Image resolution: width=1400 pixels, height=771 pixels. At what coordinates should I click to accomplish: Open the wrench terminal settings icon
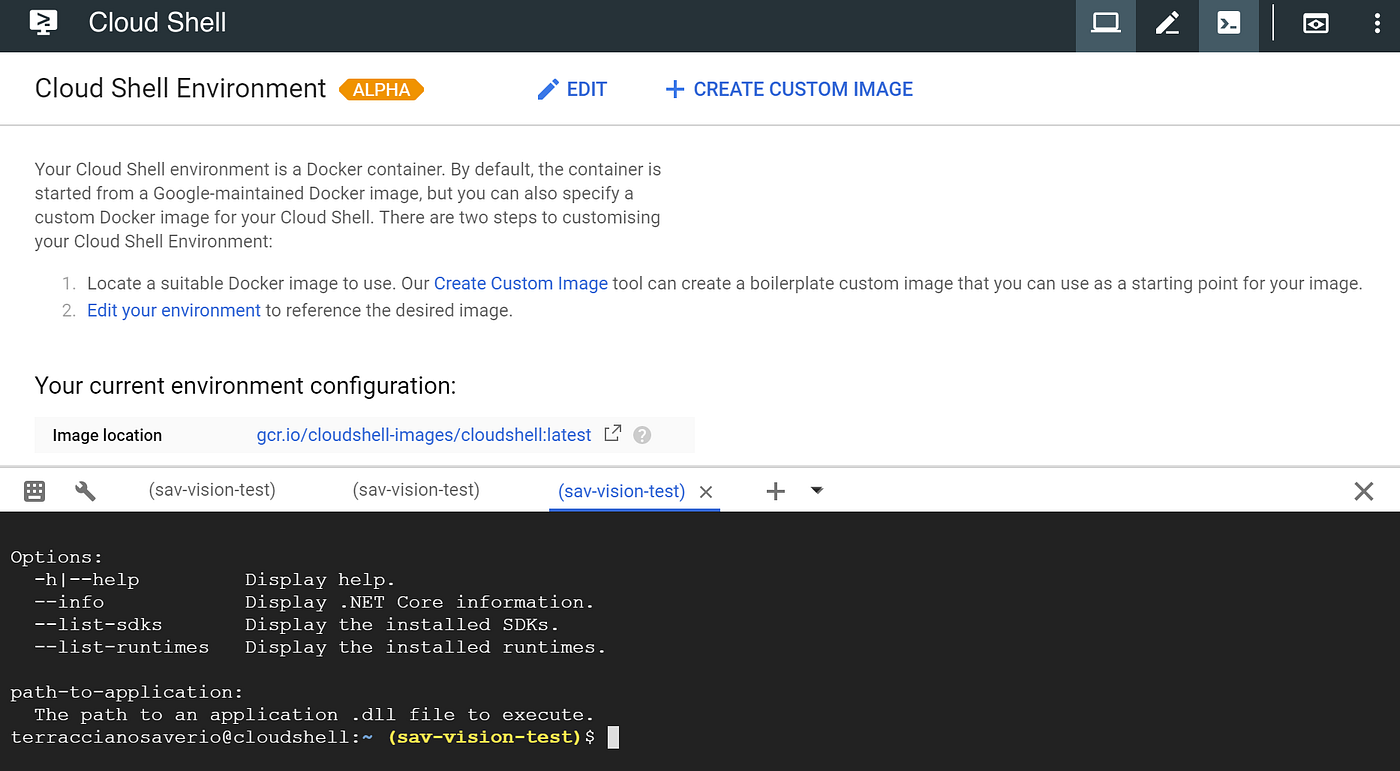click(x=85, y=490)
